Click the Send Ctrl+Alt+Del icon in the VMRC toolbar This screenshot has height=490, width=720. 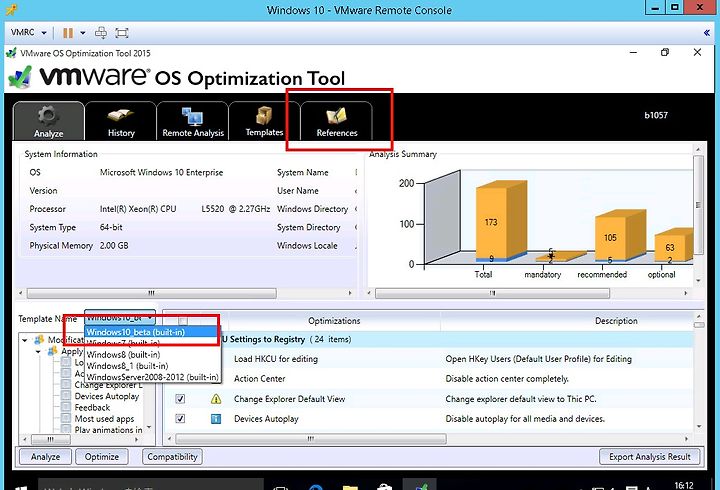pos(101,33)
